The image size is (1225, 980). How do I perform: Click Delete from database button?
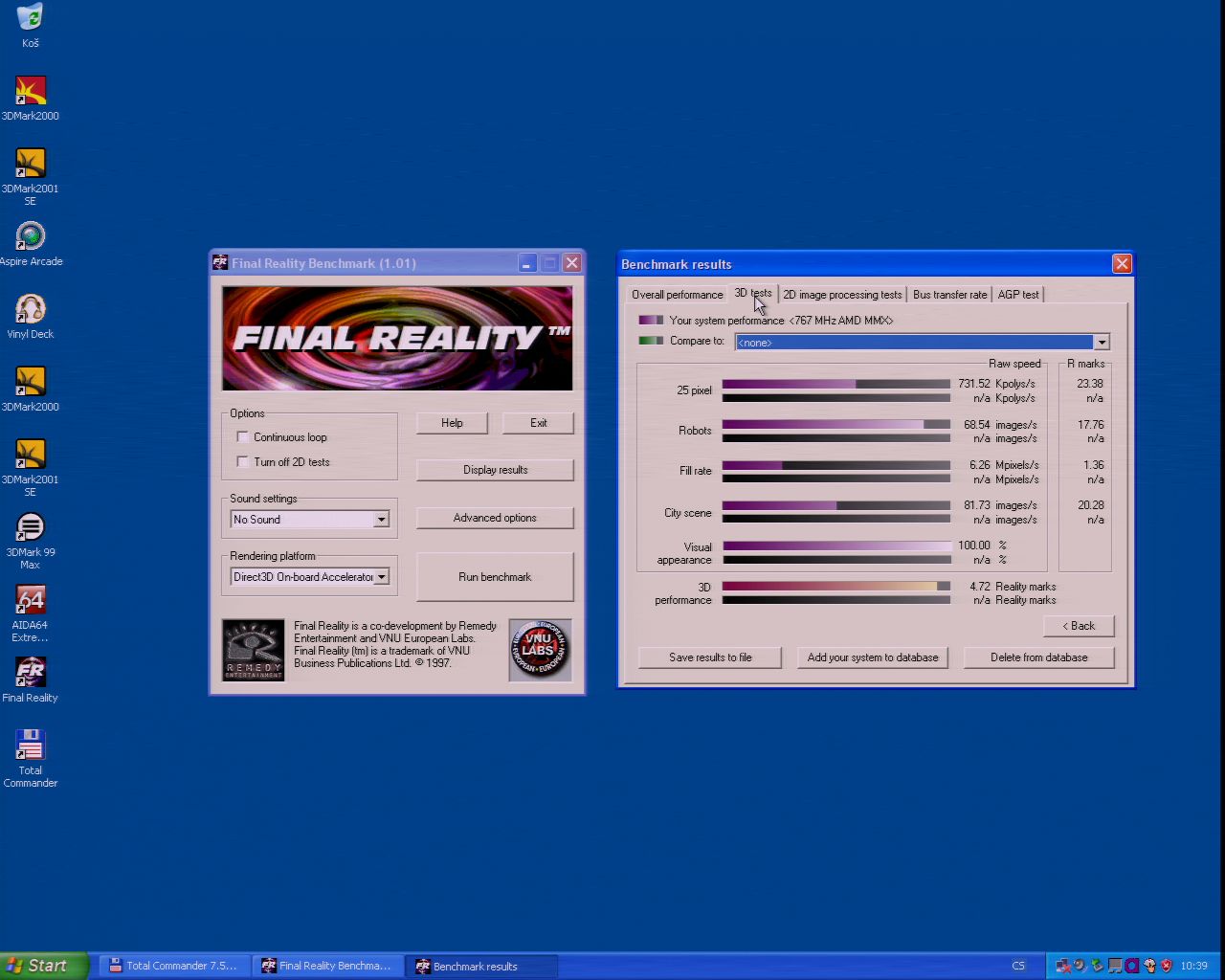(1039, 657)
